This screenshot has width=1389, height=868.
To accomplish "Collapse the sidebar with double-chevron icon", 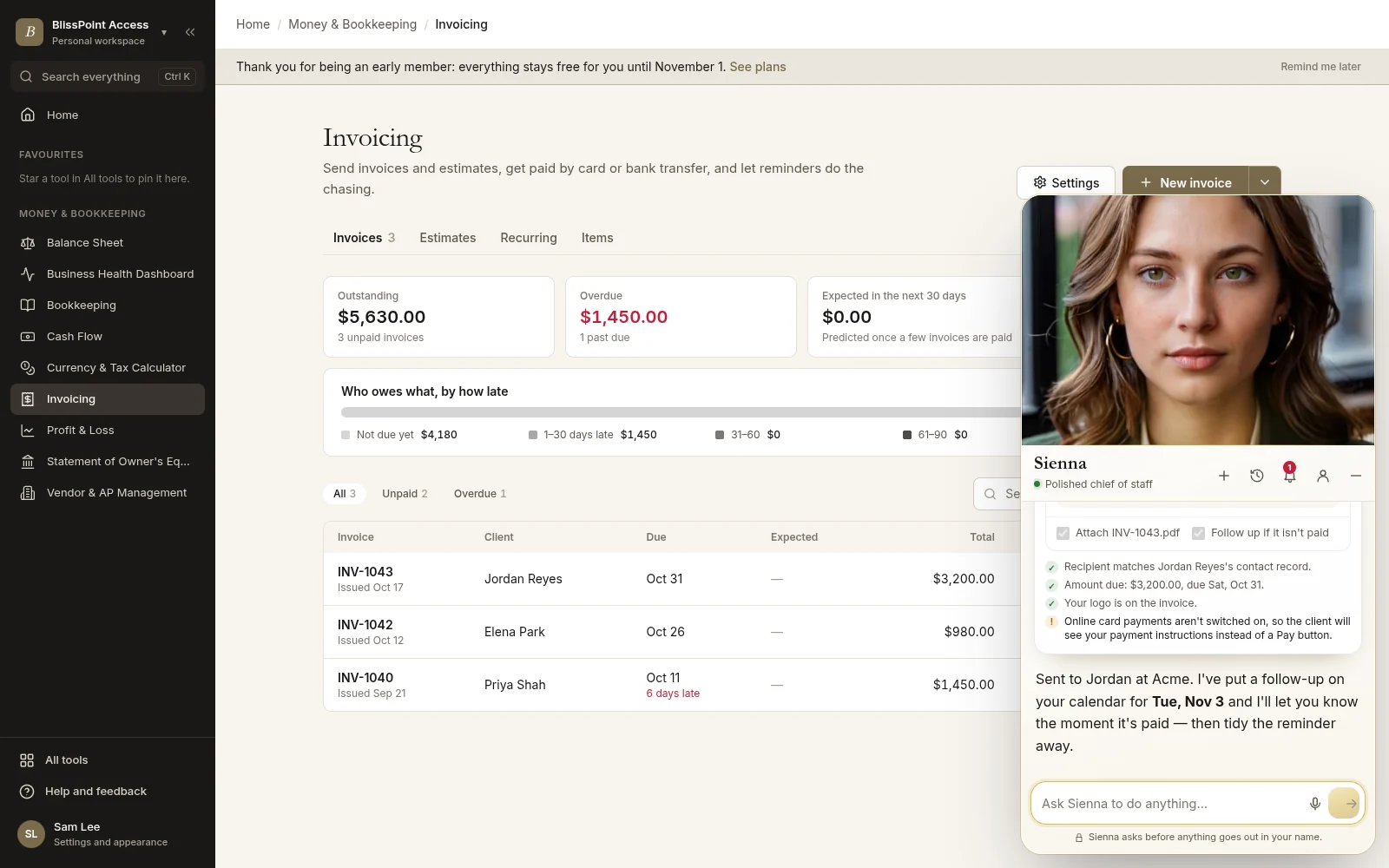I will (190, 32).
